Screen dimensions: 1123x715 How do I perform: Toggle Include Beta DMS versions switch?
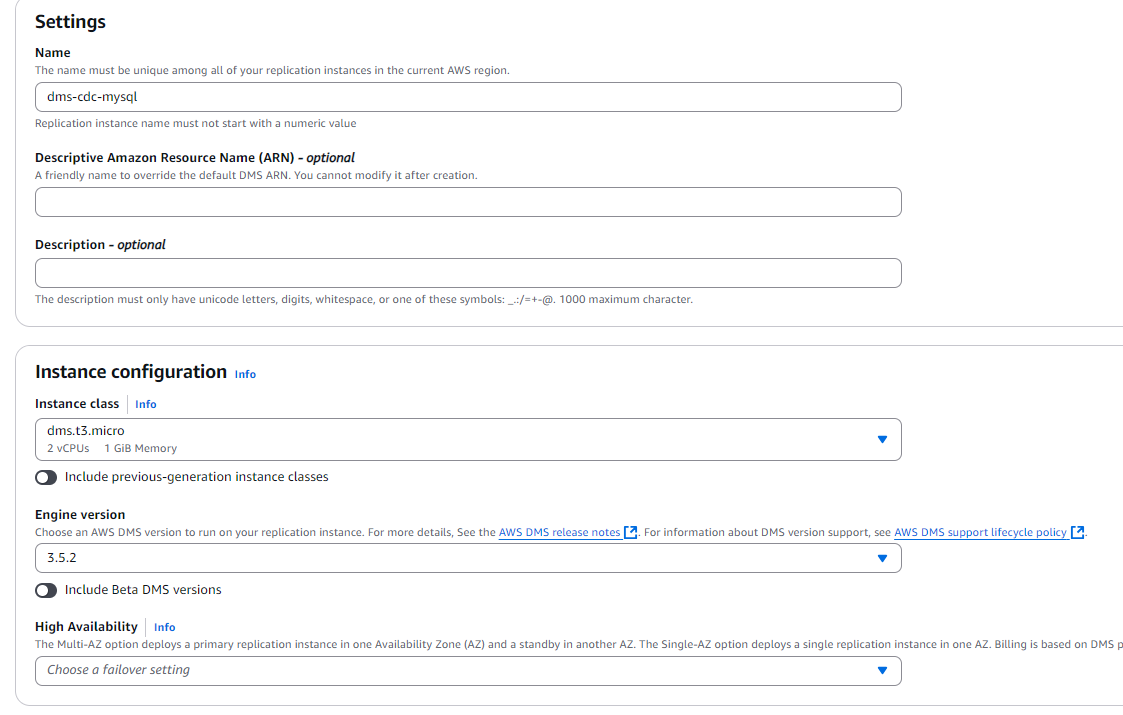click(46, 590)
